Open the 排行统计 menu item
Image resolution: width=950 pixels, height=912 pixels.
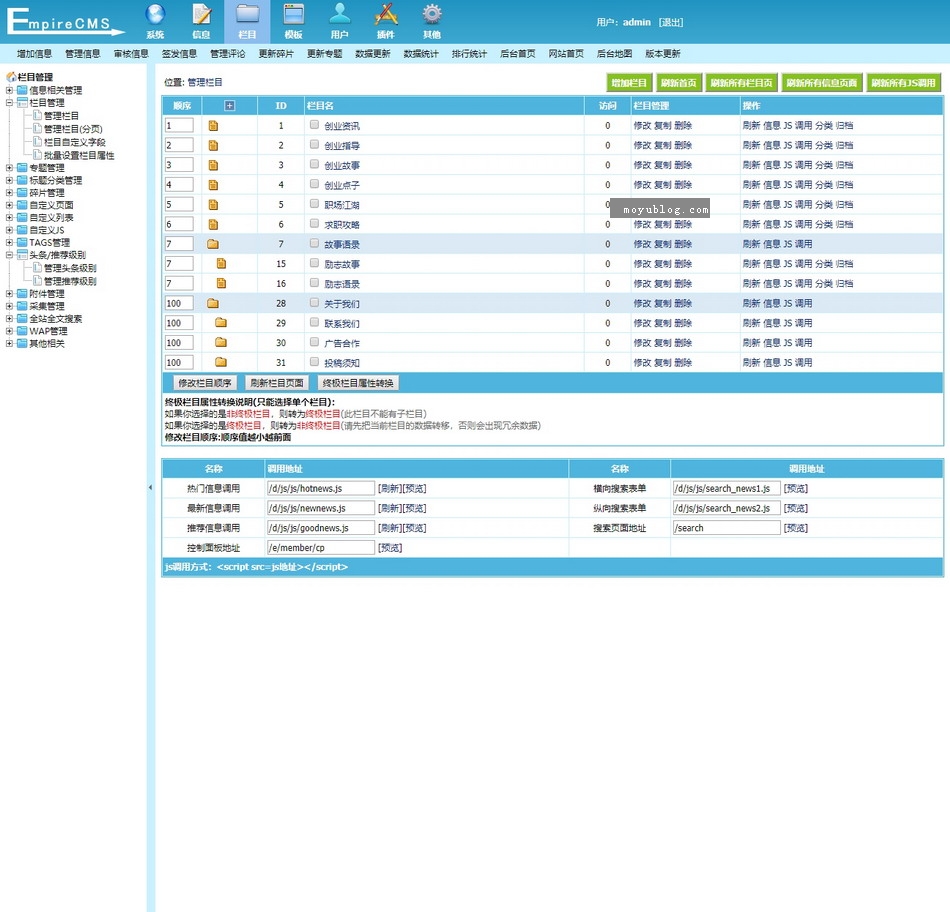pos(470,54)
